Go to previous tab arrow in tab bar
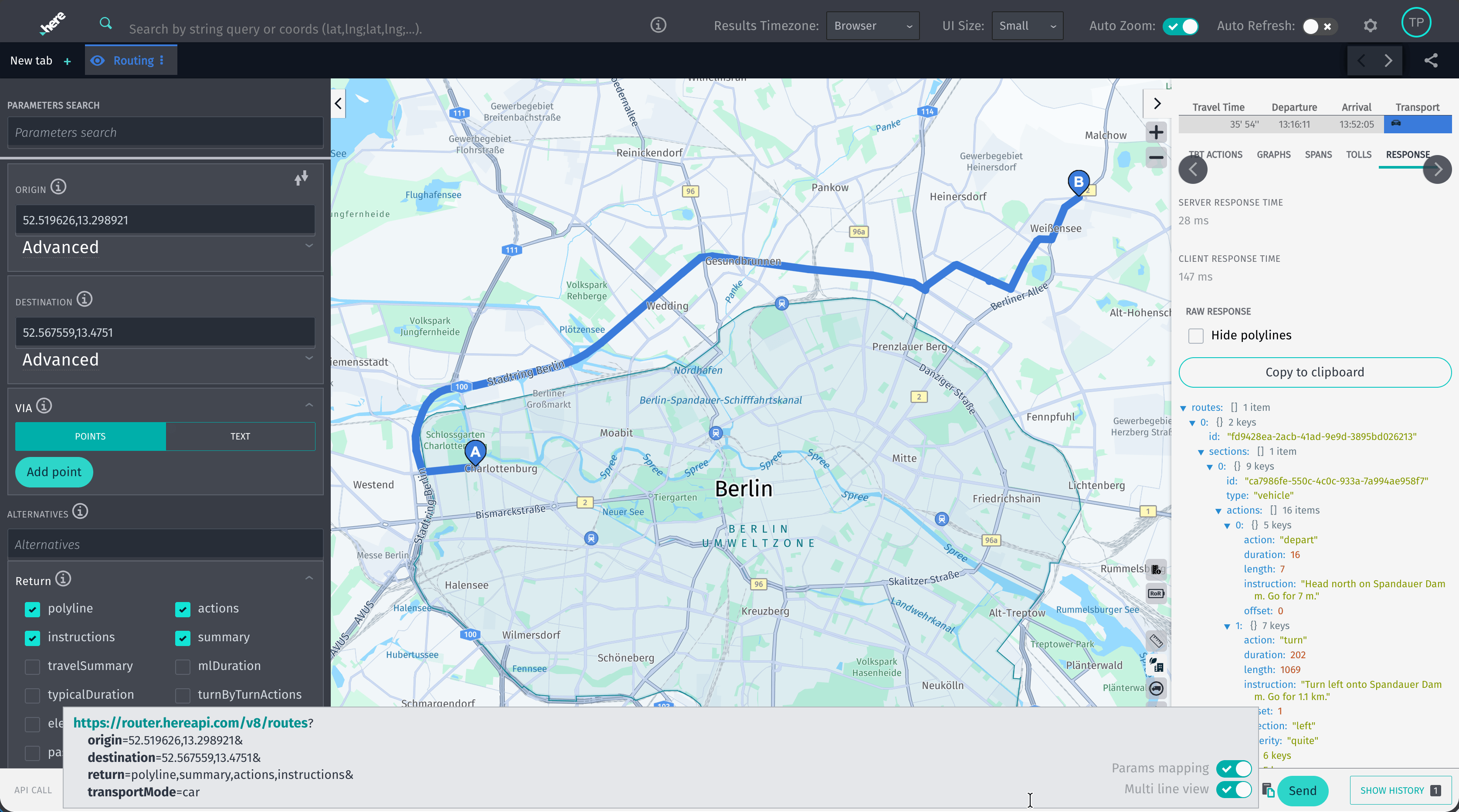This screenshot has height=812, width=1459. pos(1361,61)
